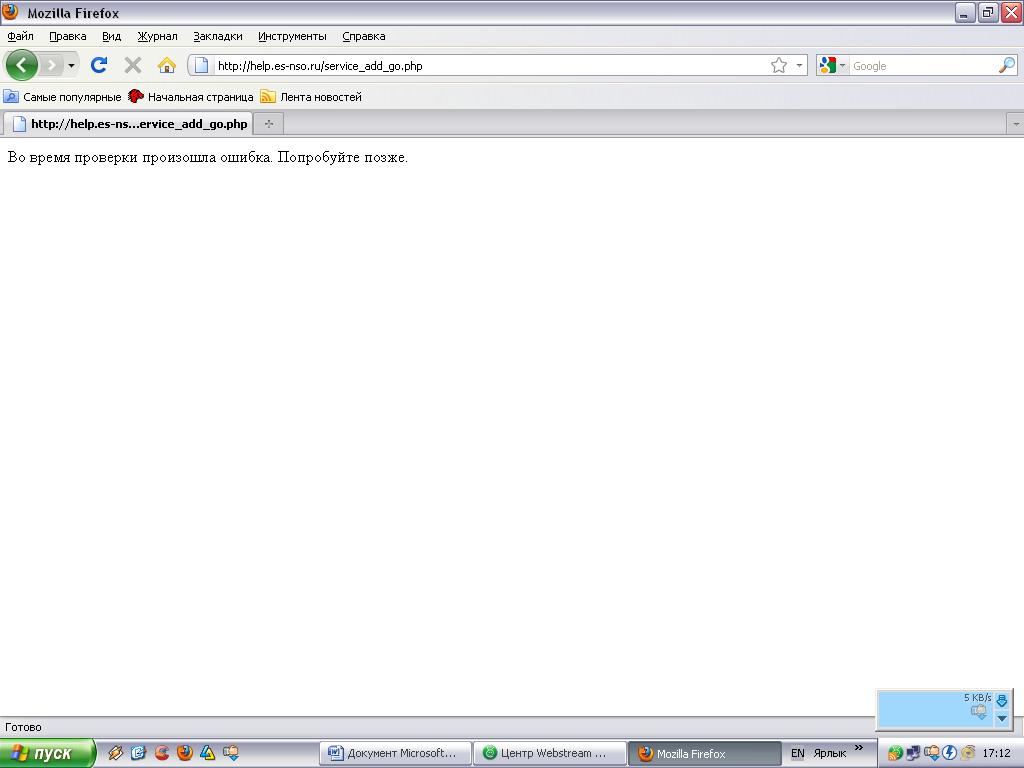Open the Google search engine selector
Screen dimensions: 1024x768
click(833, 65)
